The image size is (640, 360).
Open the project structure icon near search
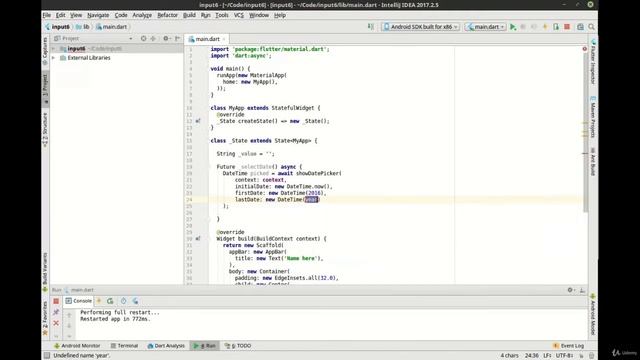click(580, 27)
